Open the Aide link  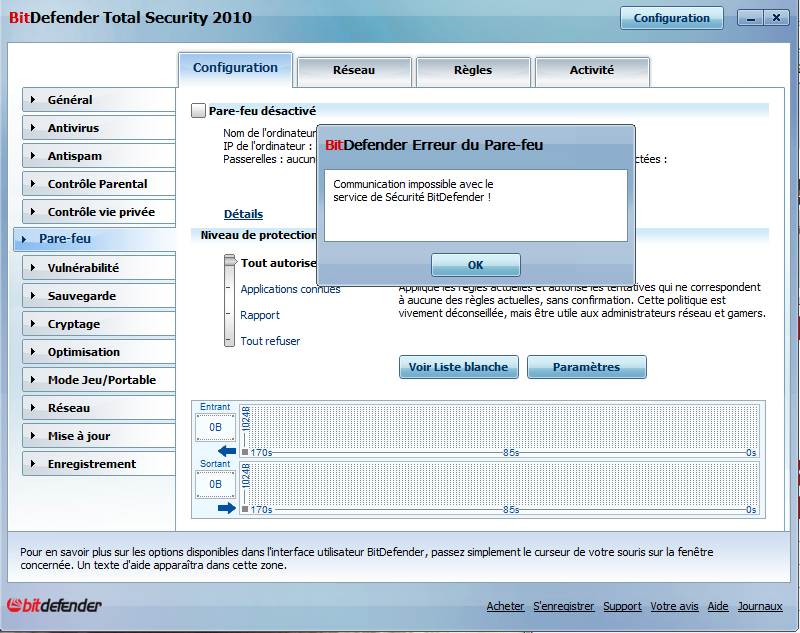[x=718, y=606]
